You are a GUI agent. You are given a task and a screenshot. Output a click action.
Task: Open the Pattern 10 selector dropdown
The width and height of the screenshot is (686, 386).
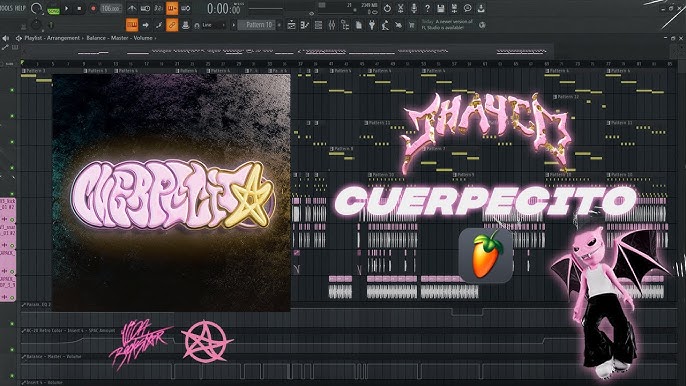tap(259, 25)
